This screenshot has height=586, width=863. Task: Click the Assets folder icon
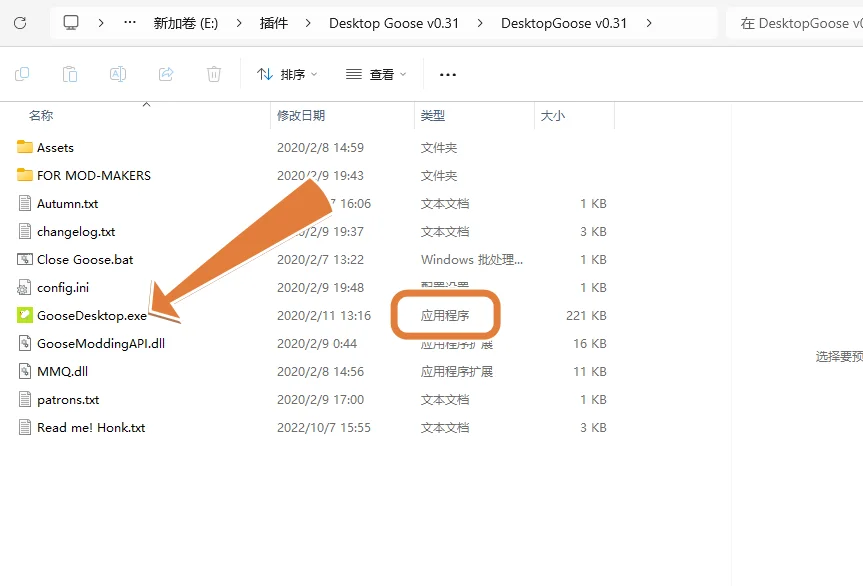tap(25, 147)
